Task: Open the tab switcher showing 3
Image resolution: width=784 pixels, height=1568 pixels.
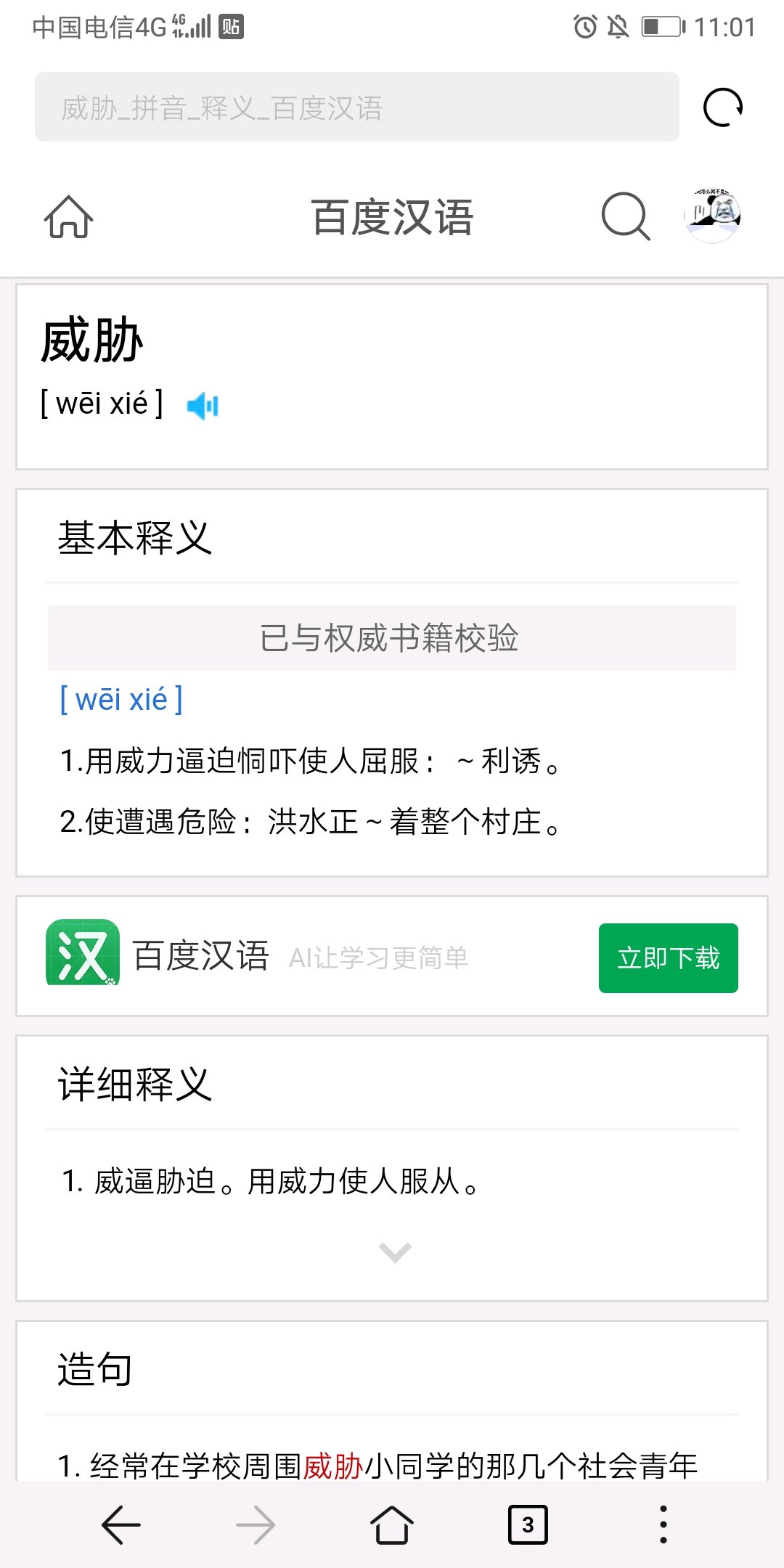Action: (528, 1524)
